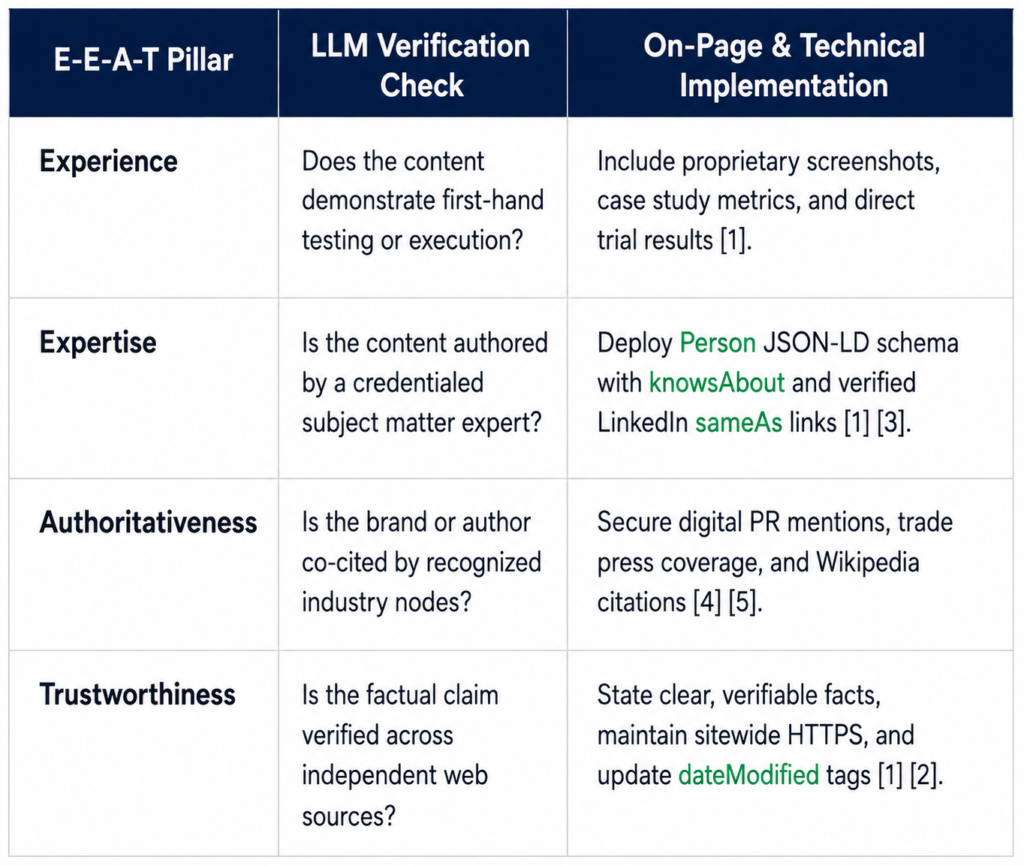
Task: Click the 'co-cited by recognized industry nodes' cell
Action: [x=421, y=562]
